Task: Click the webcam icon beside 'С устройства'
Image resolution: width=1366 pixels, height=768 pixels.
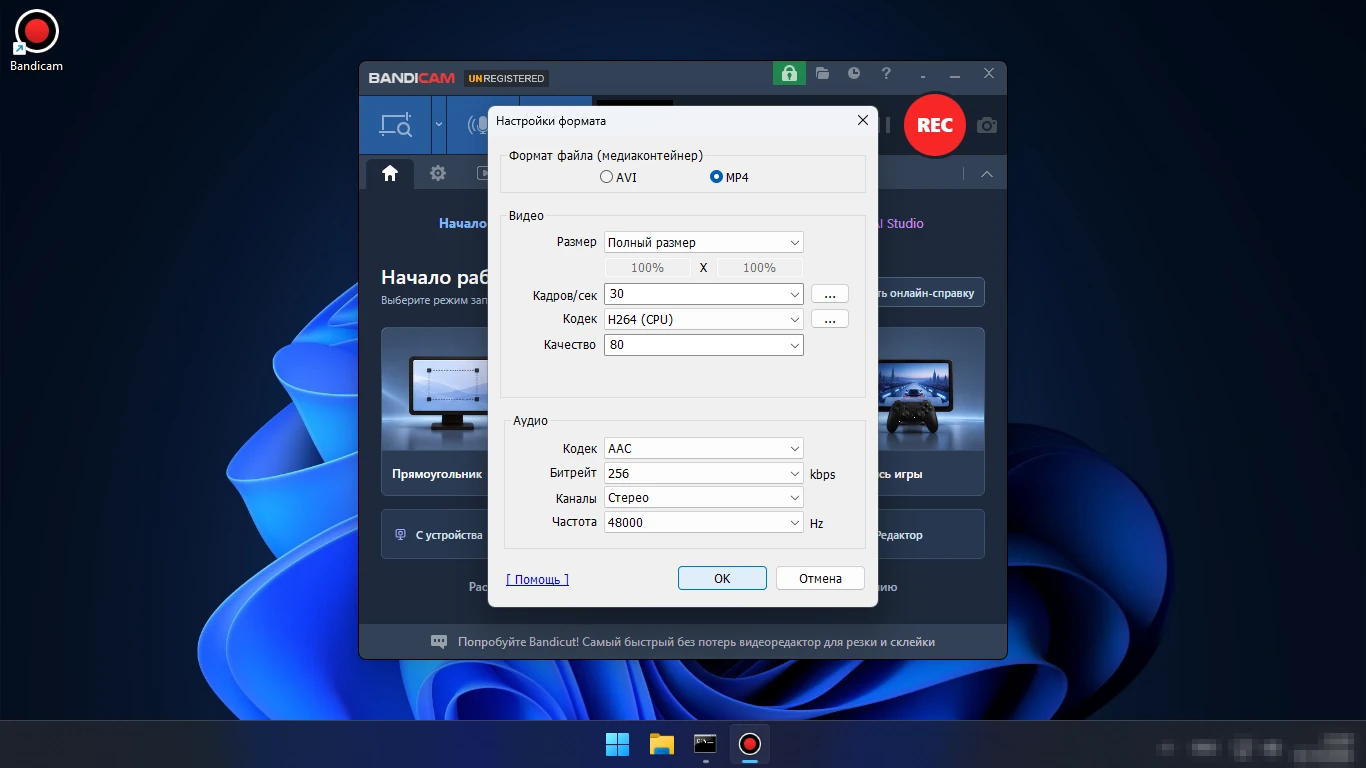Action: tap(400, 535)
